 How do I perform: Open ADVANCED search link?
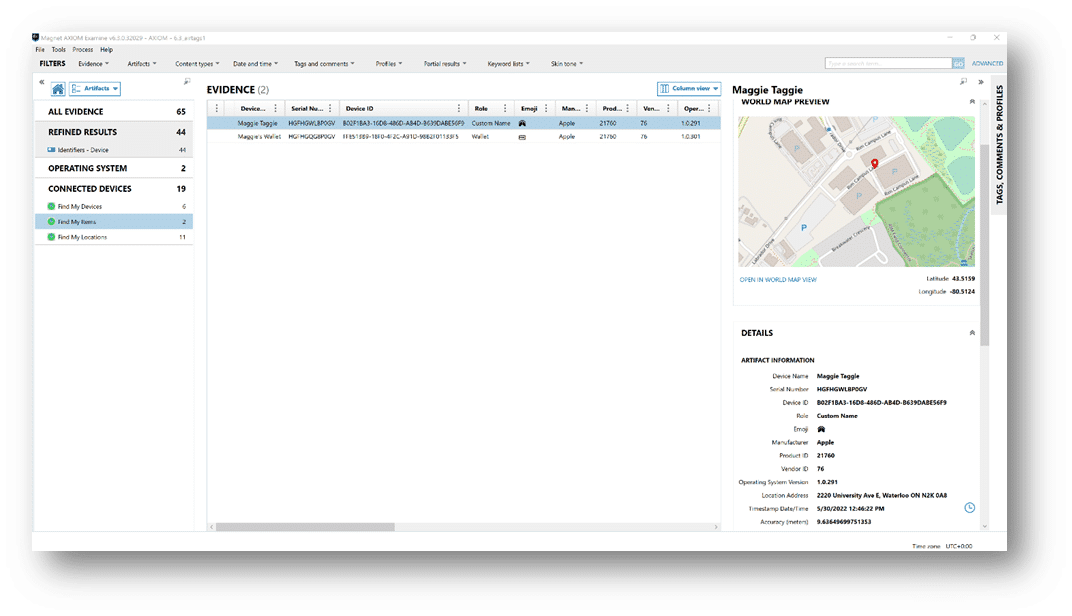tap(987, 64)
